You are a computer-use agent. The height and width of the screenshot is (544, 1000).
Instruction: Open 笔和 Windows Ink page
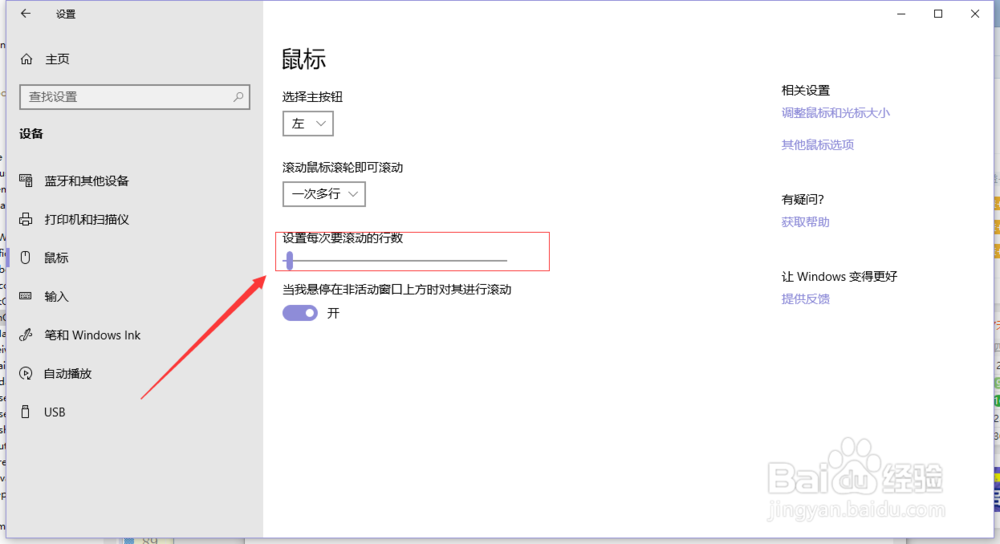pyautogui.click(x=92, y=335)
